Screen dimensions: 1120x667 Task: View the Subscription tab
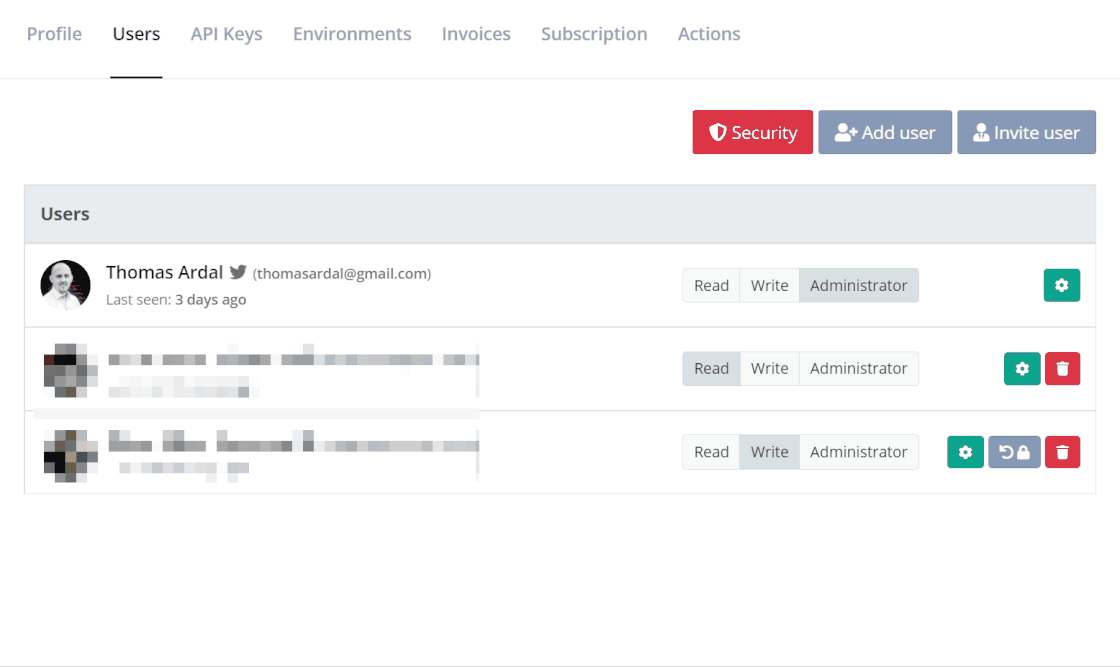click(594, 34)
